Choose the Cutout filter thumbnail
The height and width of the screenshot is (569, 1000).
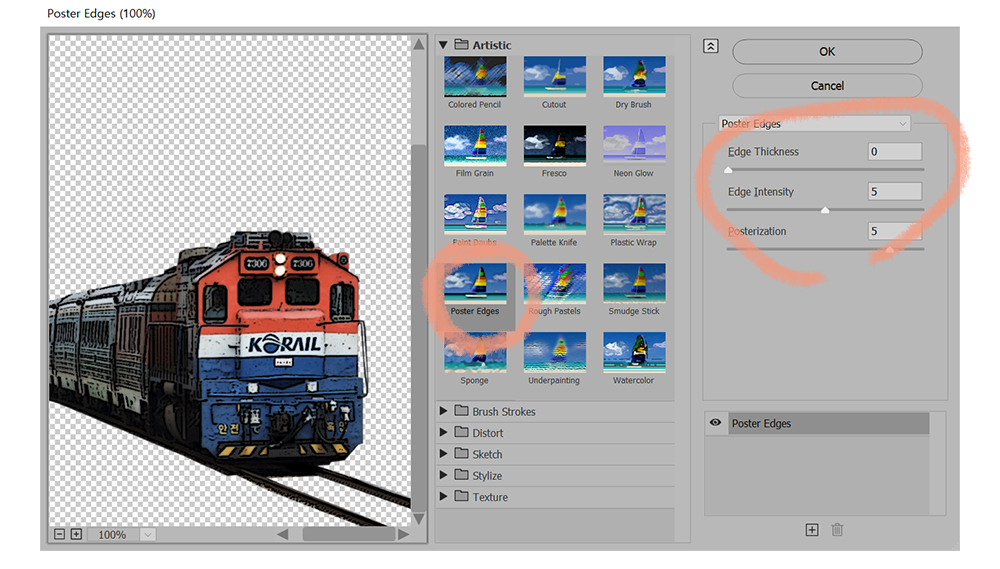pyautogui.click(x=554, y=77)
